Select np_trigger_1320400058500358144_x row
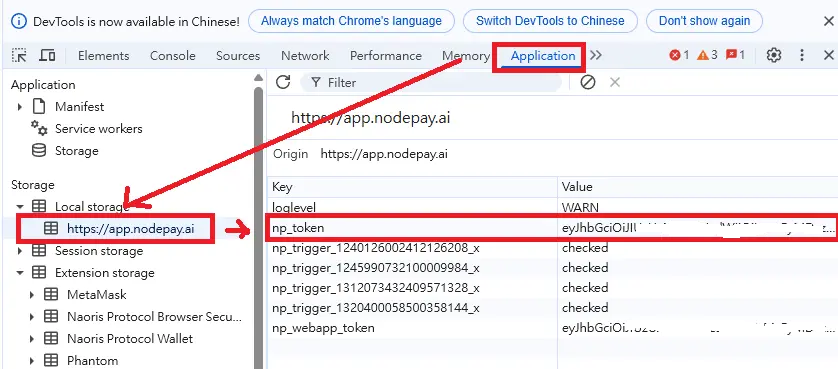This screenshot has height=369, width=838. click(553, 308)
